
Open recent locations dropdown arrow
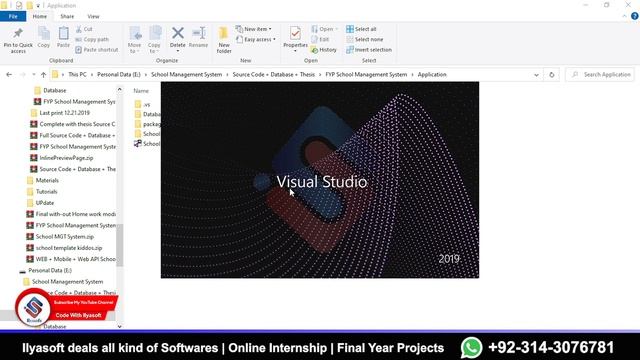[33, 75]
